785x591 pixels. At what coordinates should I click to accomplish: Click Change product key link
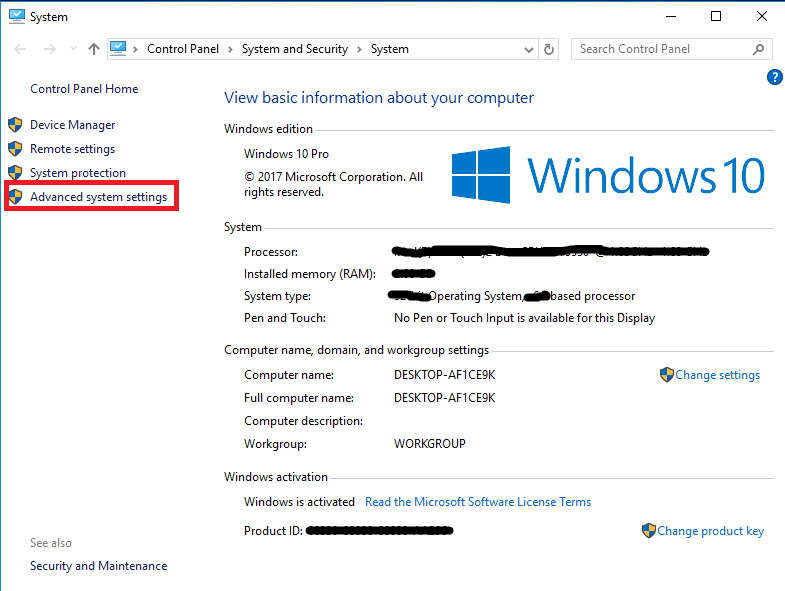pyautogui.click(x=710, y=531)
